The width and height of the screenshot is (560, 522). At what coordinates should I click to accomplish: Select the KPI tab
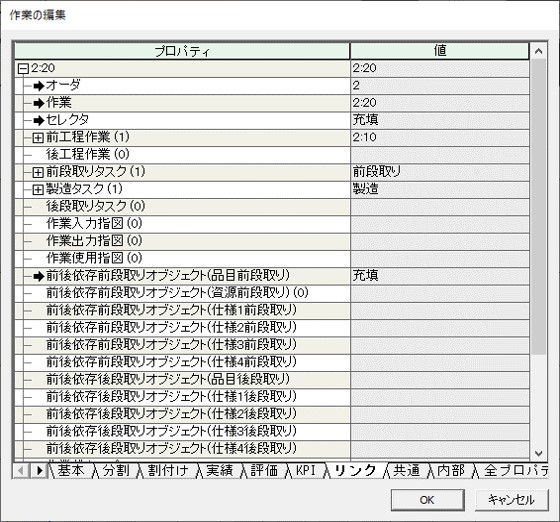coord(306,471)
